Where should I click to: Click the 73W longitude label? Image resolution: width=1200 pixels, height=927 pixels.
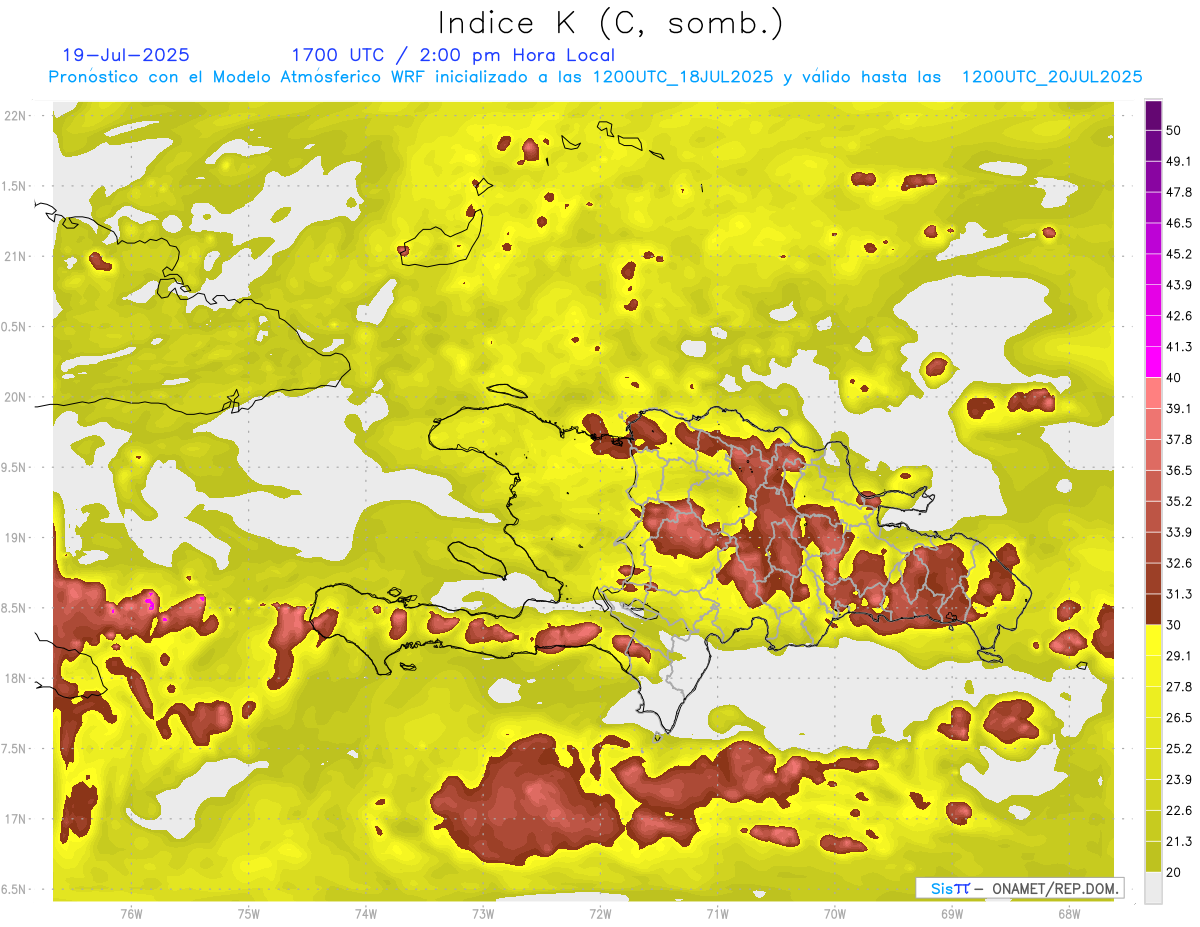point(483,914)
